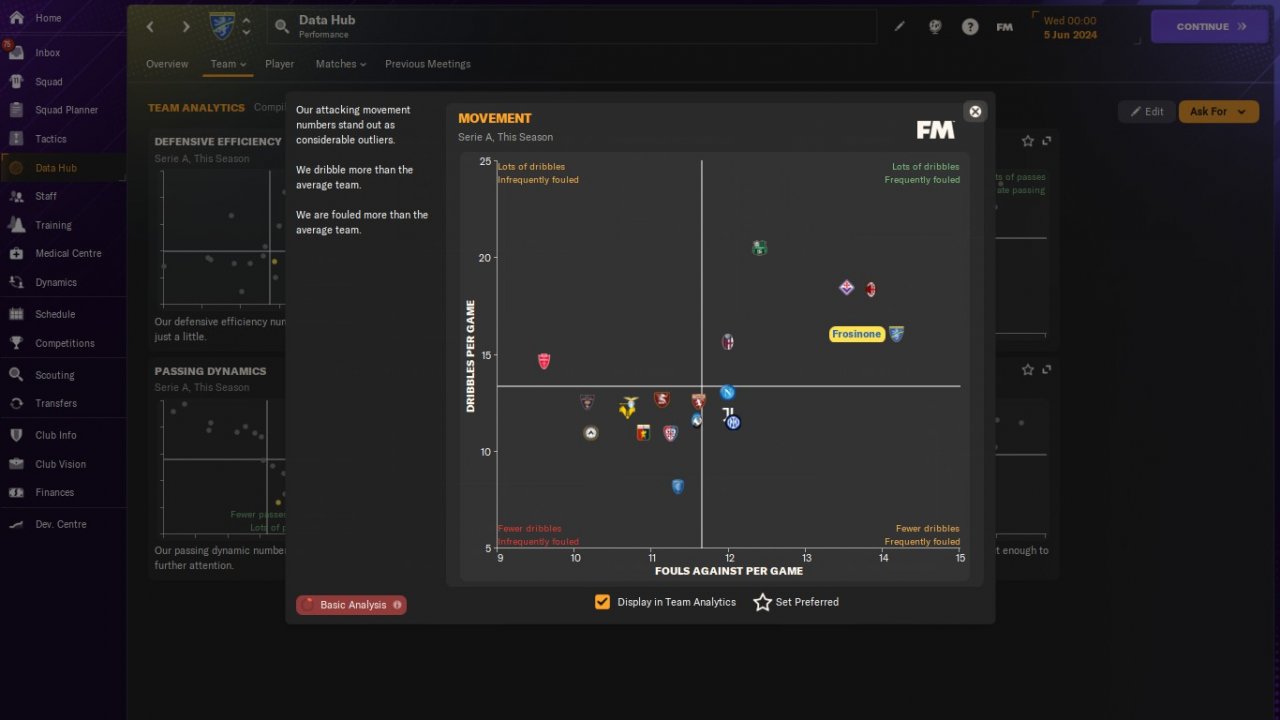Viewport: 1280px width, 720px height.
Task: Open the Home icon in the sidebar
Action: pos(16,18)
